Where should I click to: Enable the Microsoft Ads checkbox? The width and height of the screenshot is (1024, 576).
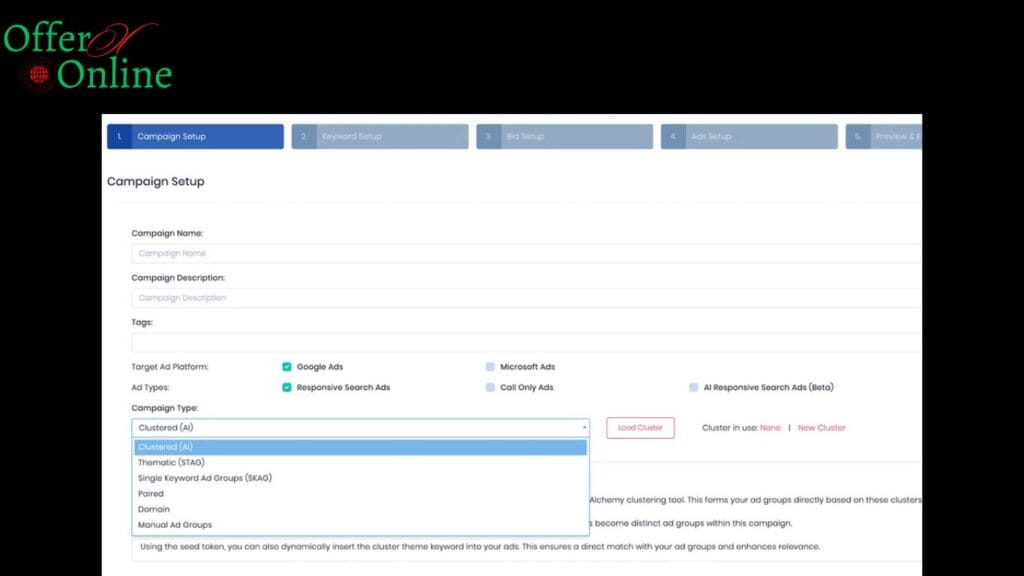pos(490,367)
